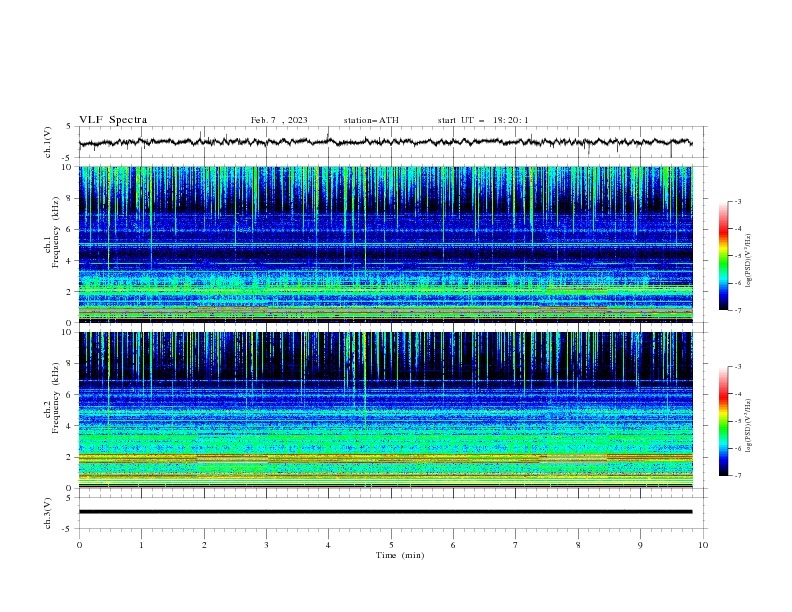Click time axis tick label "8"
The image size is (792, 612).
[x=578, y=545]
